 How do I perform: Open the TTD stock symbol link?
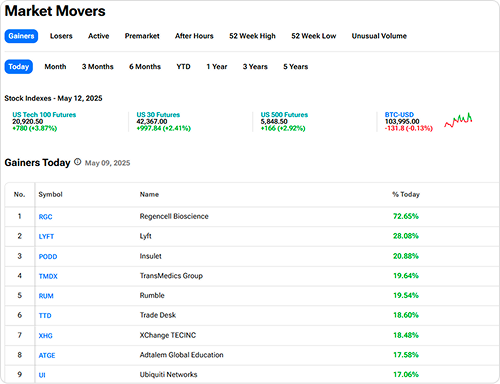click(x=45, y=315)
